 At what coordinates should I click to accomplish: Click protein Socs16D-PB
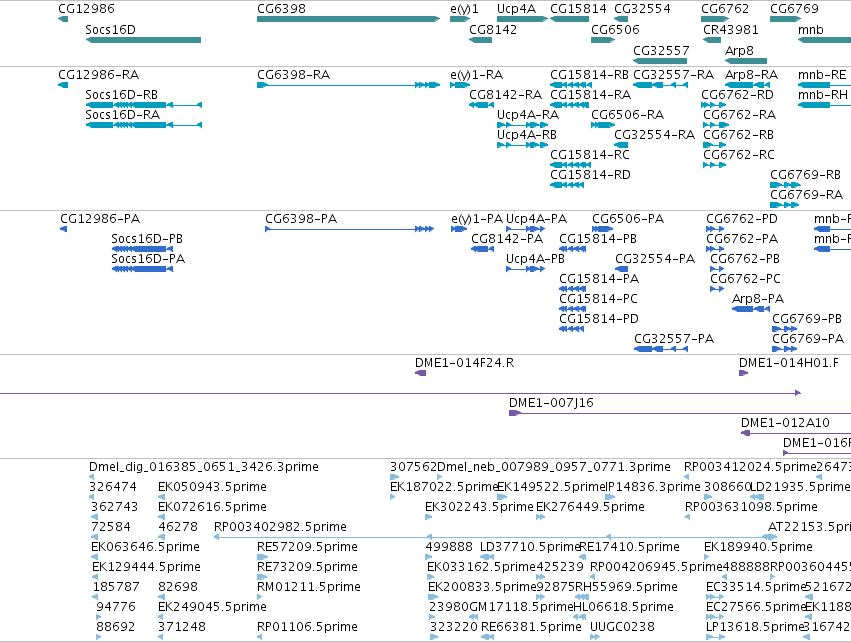[x=142, y=249]
